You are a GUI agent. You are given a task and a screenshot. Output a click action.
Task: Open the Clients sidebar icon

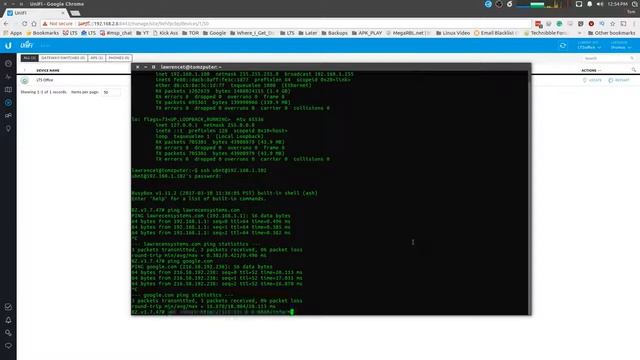click(x=8, y=116)
